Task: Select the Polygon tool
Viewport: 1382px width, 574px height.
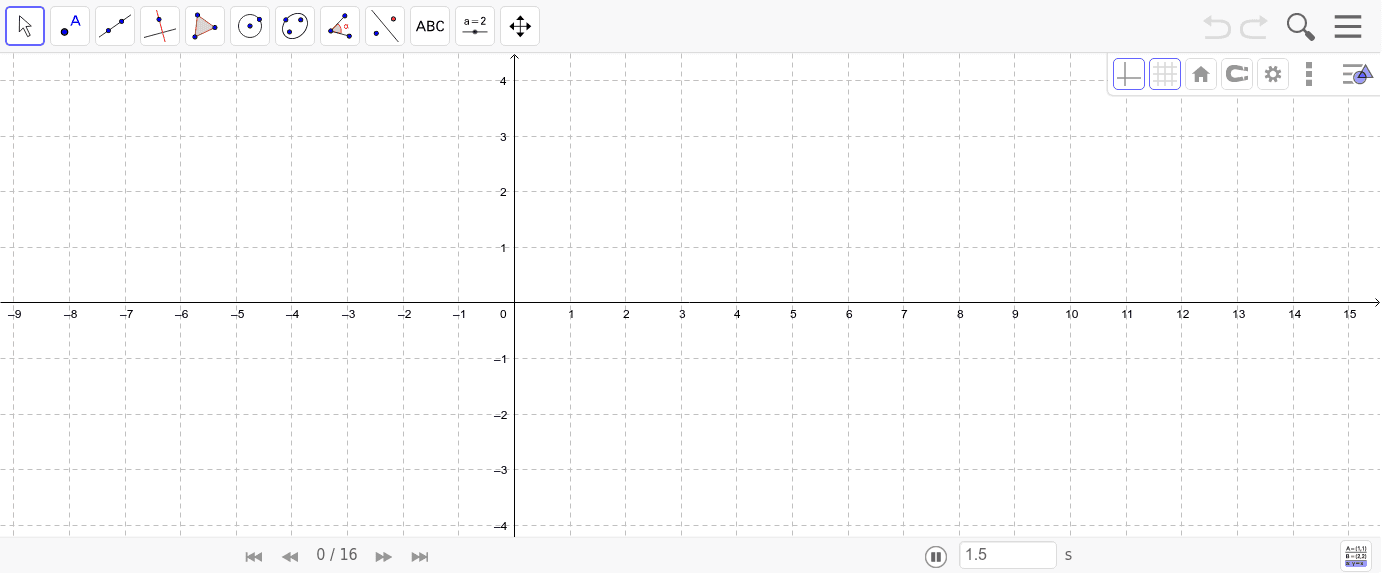Action: (x=205, y=26)
